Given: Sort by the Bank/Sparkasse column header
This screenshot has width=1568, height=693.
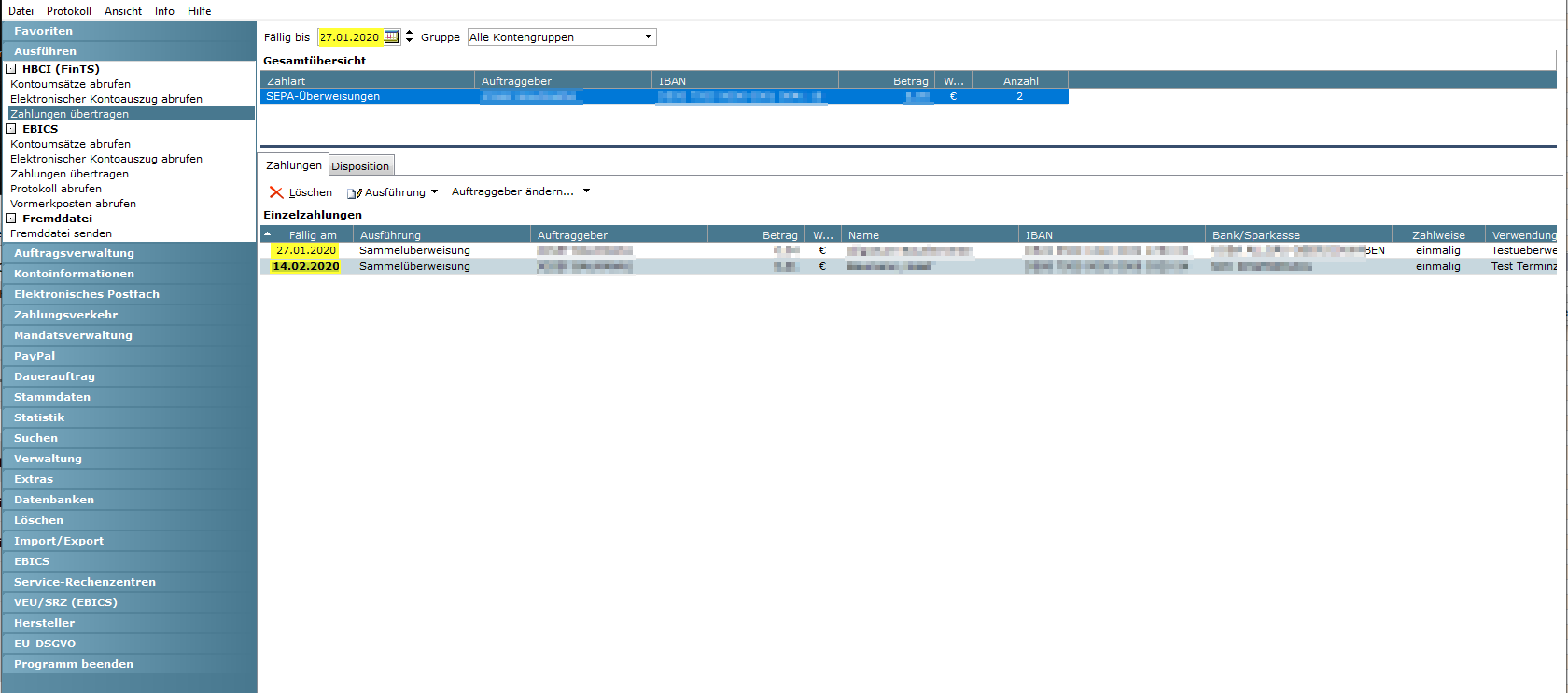Looking at the screenshot, I should pyautogui.click(x=1298, y=235).
